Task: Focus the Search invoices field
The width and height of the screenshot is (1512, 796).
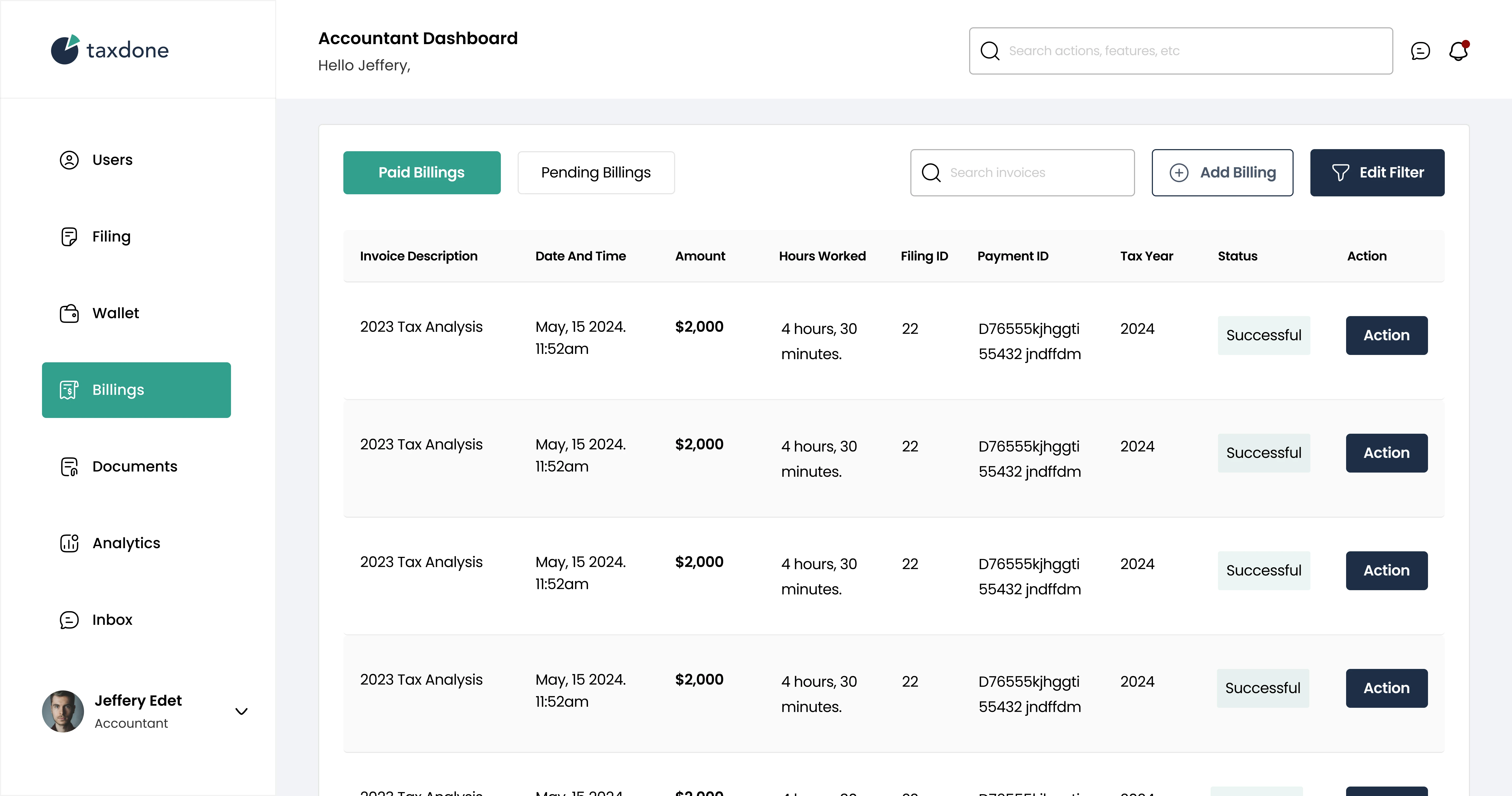Action: coord(1033,172)
